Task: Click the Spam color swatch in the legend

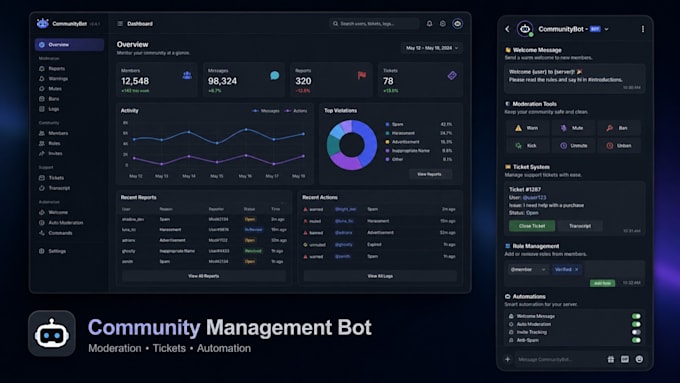Action: pos(387,124)
